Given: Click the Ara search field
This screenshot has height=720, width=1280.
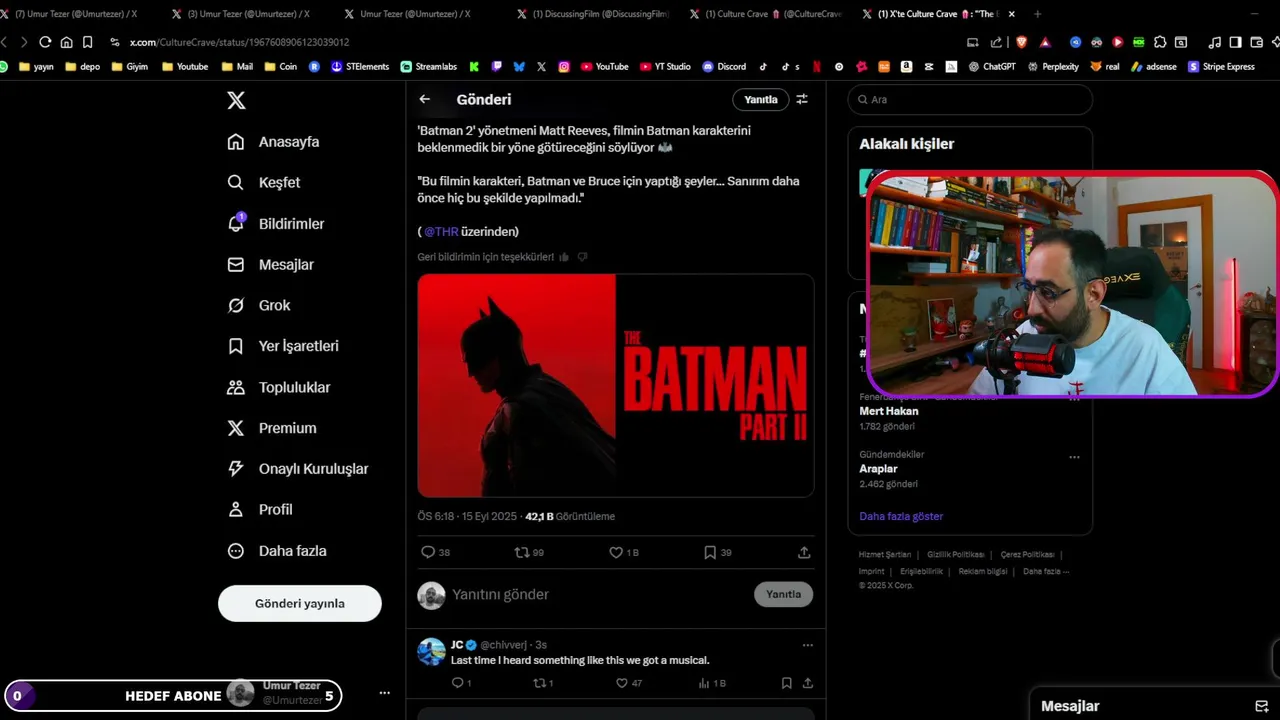Looking at the screenshot, I should 970,99.
